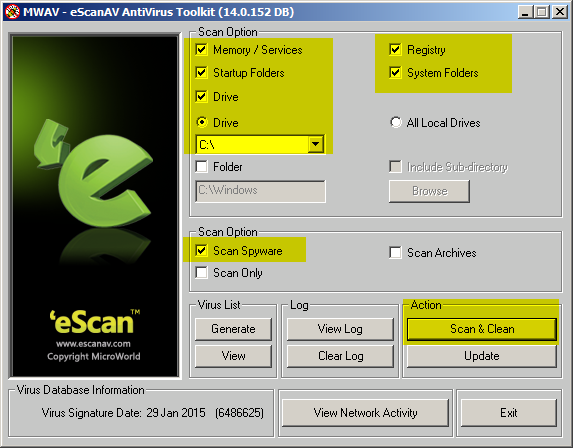Click the green eScan logo image
The height and width of the screenshot is (448, 573).
coord(95,206)
